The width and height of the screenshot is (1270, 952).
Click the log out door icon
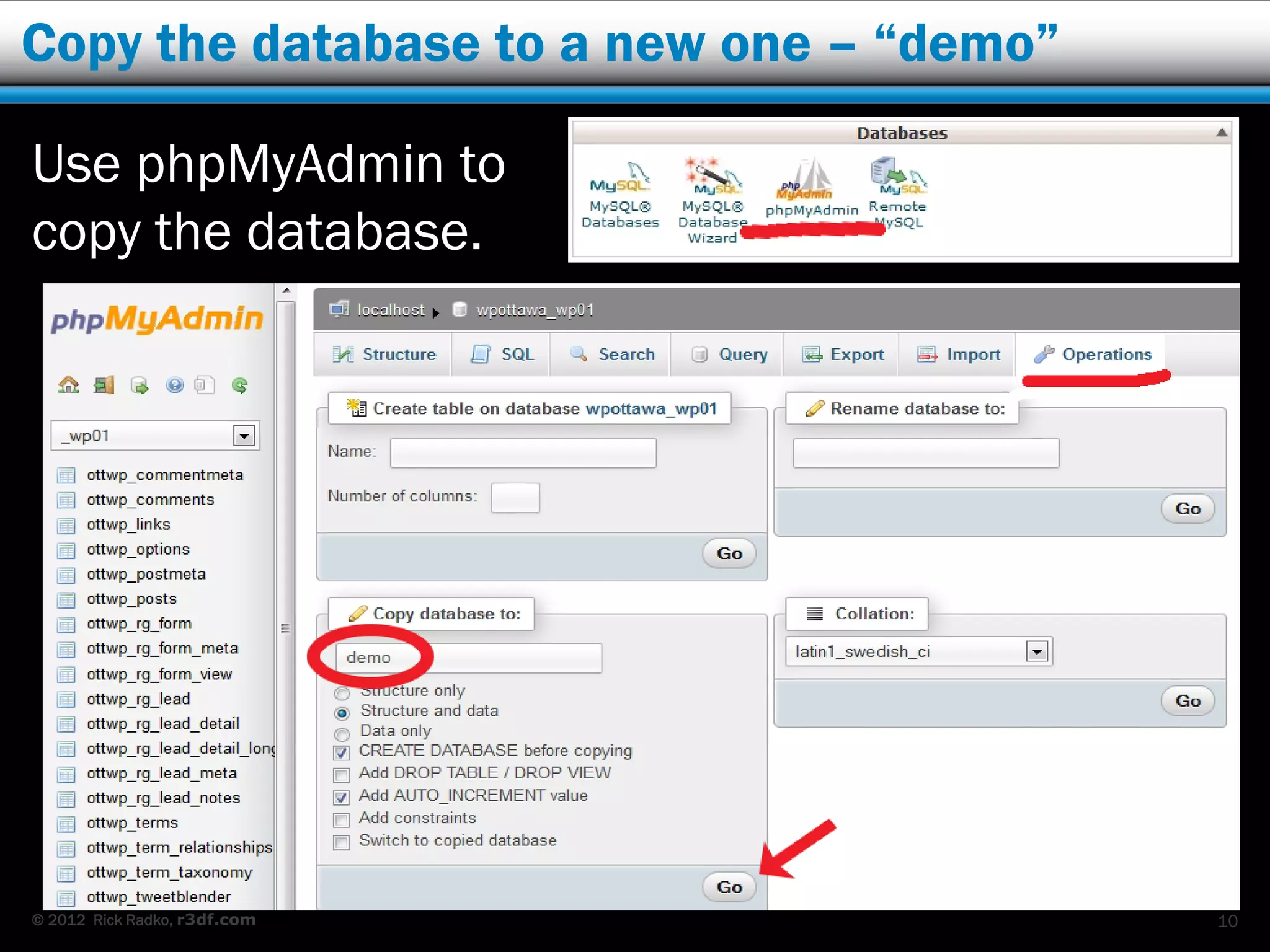(x=104, y=386)
